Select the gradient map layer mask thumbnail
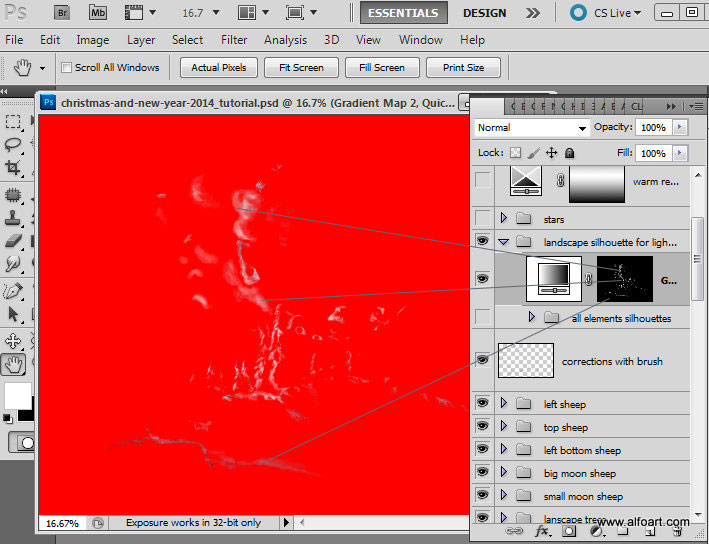This screenshot has width=709, height=544. (624, 280)
